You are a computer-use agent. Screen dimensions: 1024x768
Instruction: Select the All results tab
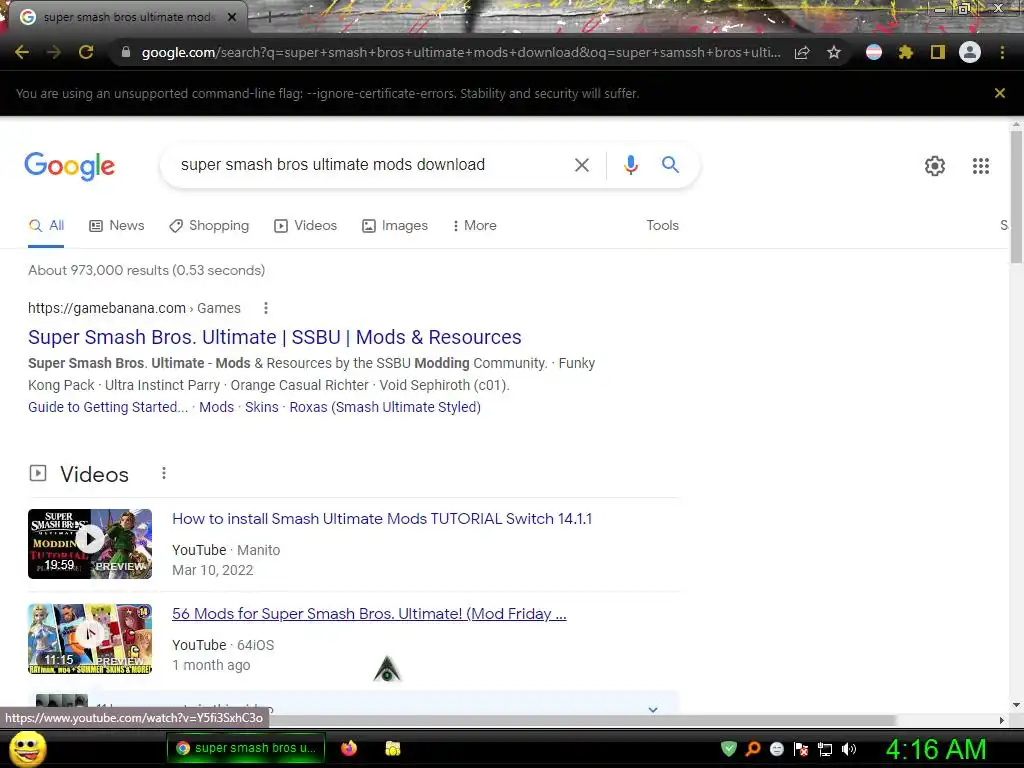46,226
